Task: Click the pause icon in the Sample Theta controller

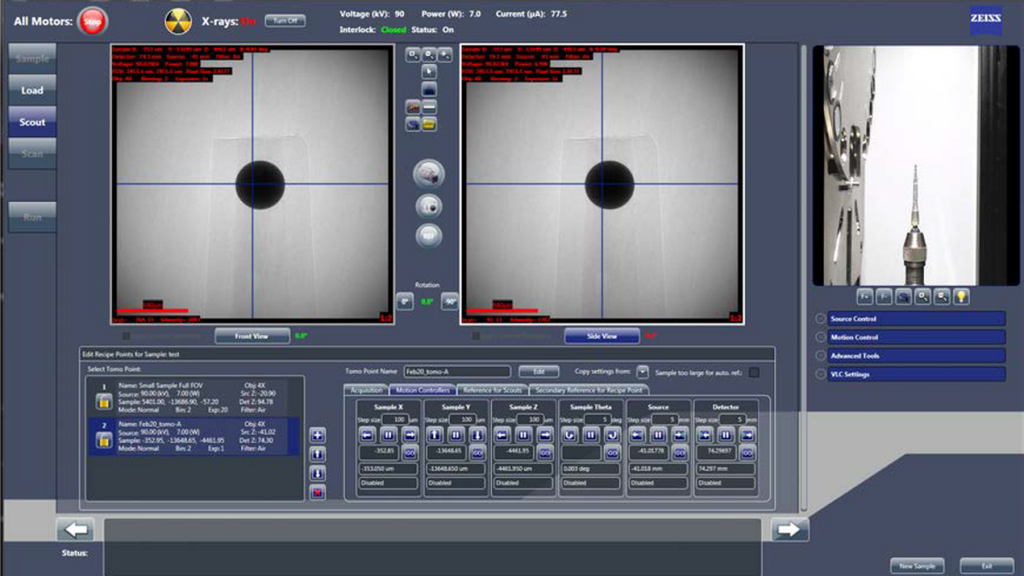Action: 591,435
